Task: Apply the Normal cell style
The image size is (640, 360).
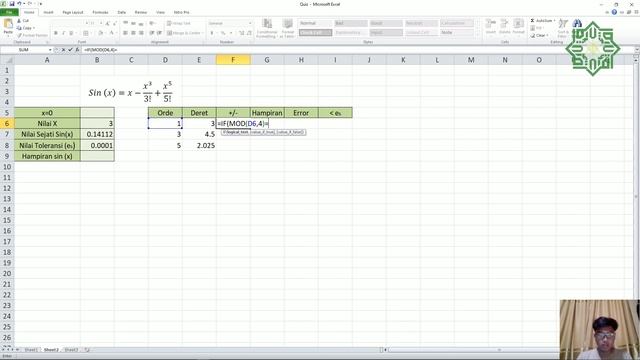Action: click(x=315, y=23)
